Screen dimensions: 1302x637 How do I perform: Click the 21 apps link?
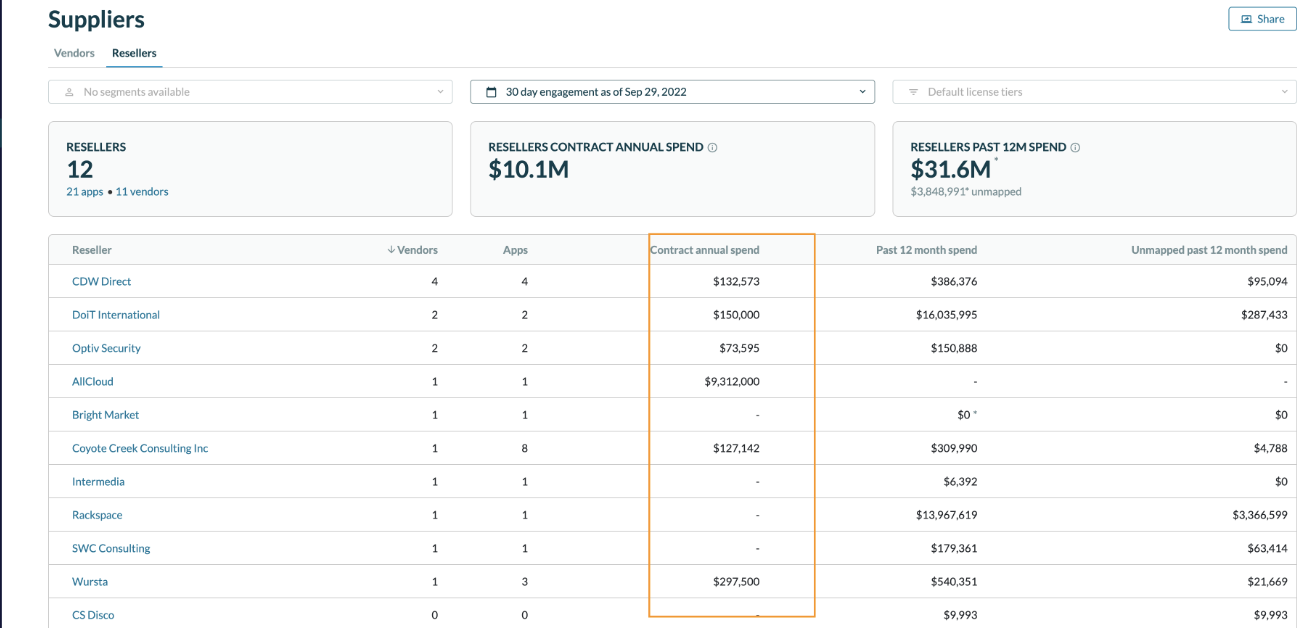click(x=85, y=191)
